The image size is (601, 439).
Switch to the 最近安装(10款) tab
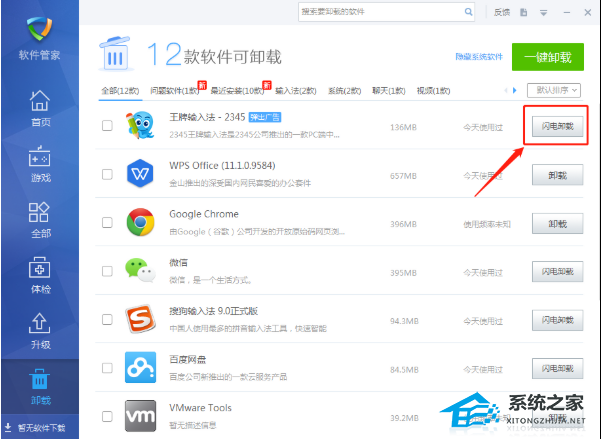[x=237, y=91]
